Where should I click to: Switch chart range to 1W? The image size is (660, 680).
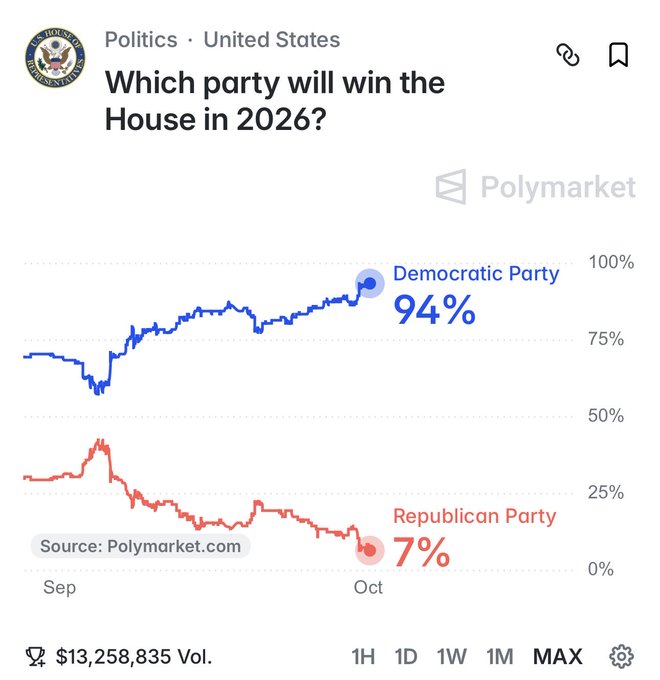coord(452,657)
